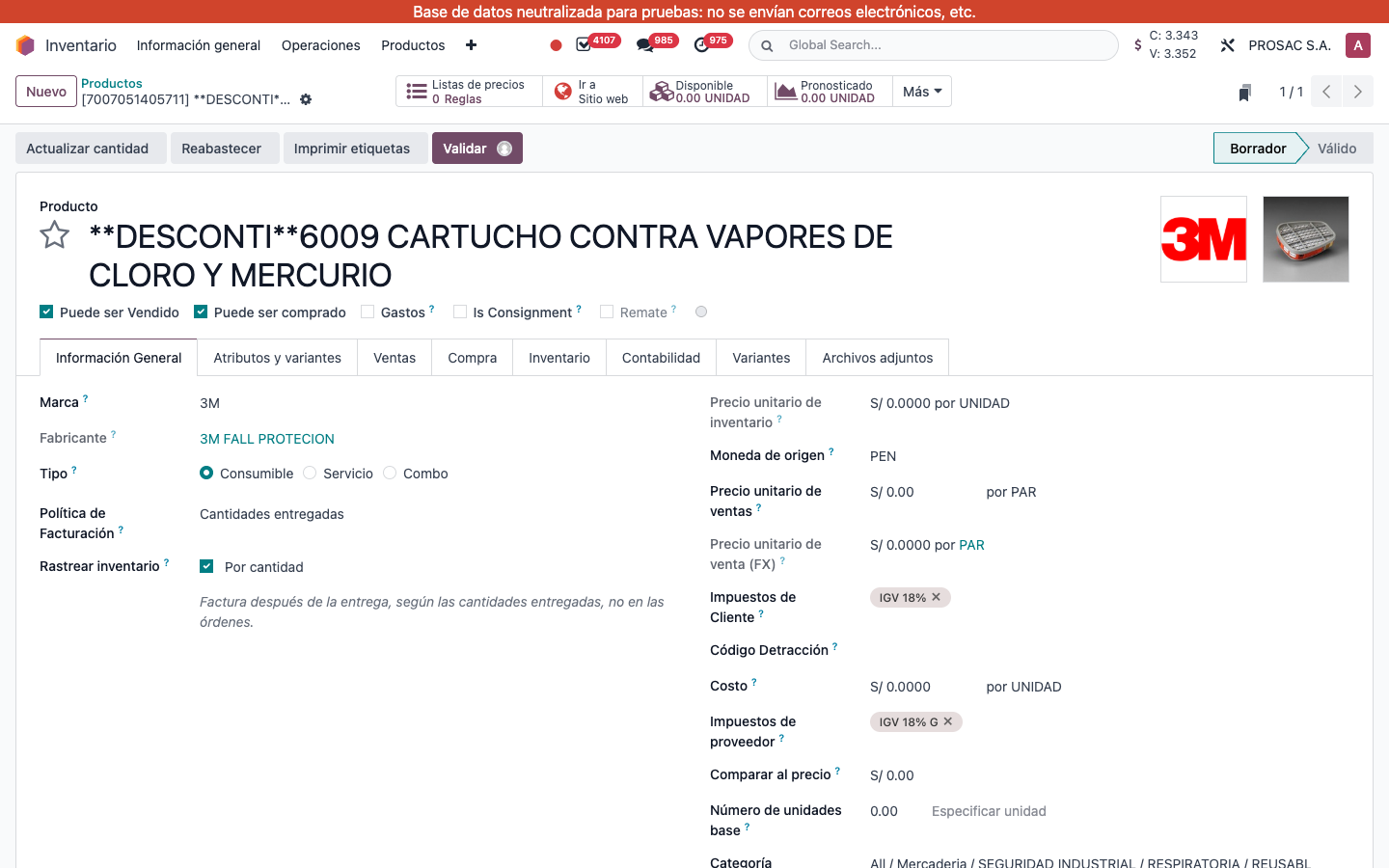
Task: Set status to Válido
Action: pos(1337,149)
